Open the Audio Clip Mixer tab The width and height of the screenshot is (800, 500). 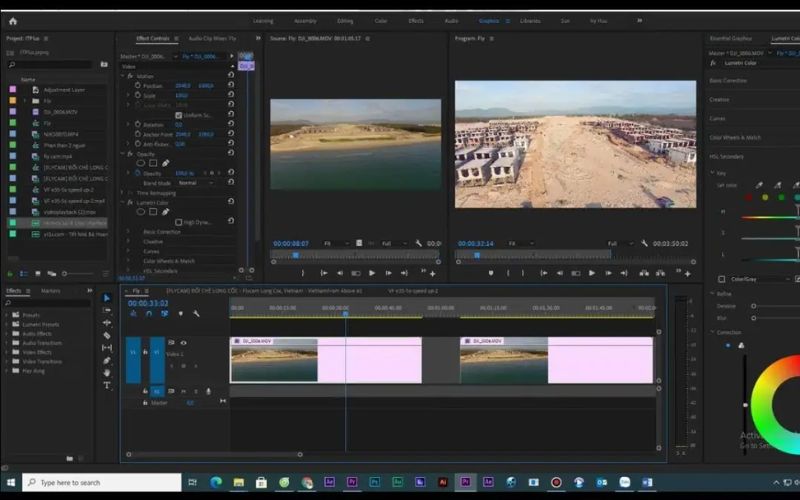tap(212, 38)
